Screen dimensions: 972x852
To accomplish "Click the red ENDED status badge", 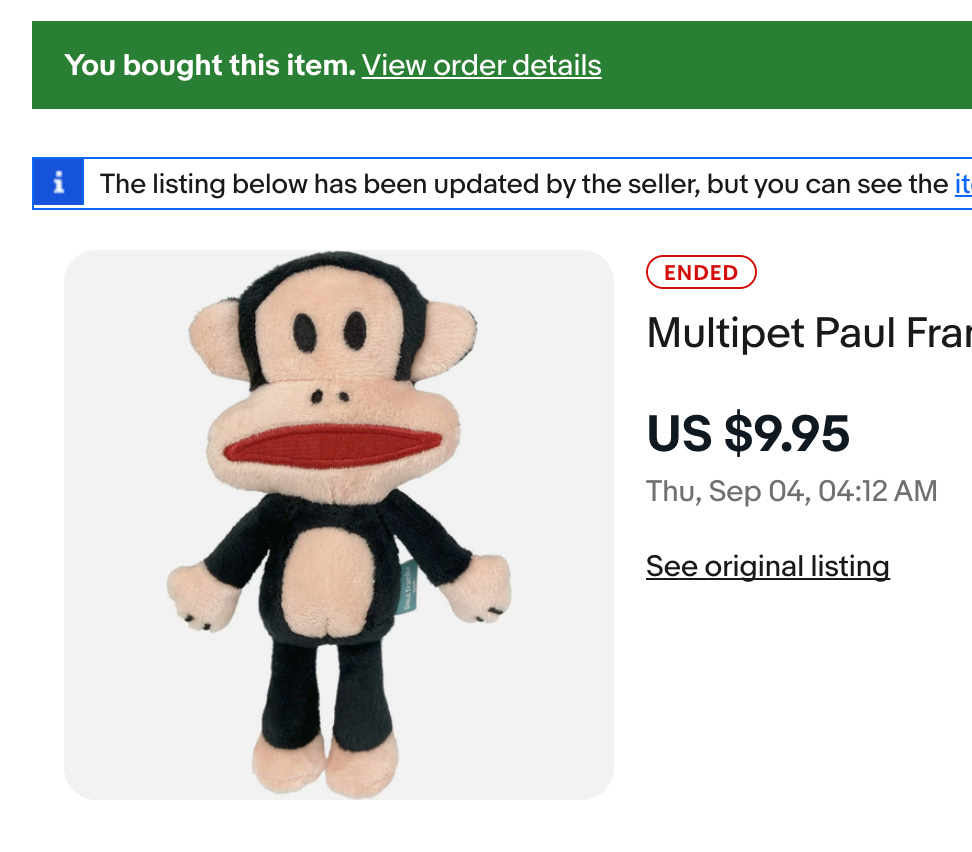I will point(701,272).
